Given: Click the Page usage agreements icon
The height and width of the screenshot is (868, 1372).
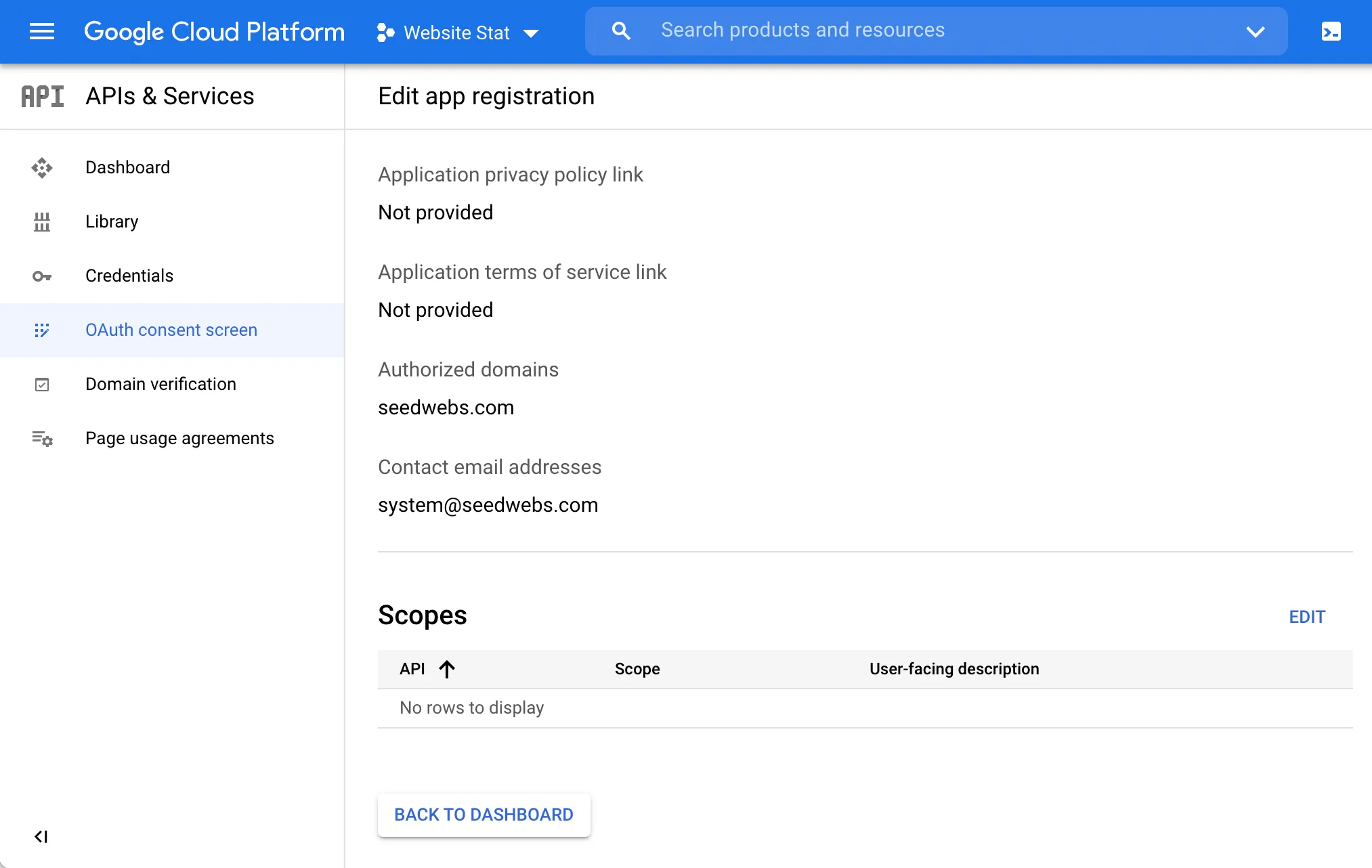Looking at the screenshot, I should point(42,438).
